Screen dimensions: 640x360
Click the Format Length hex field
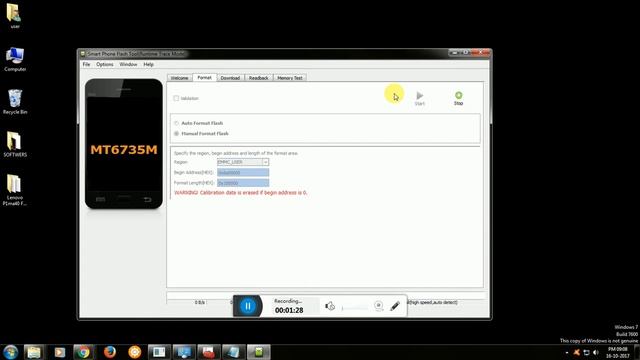click(243, 183)
